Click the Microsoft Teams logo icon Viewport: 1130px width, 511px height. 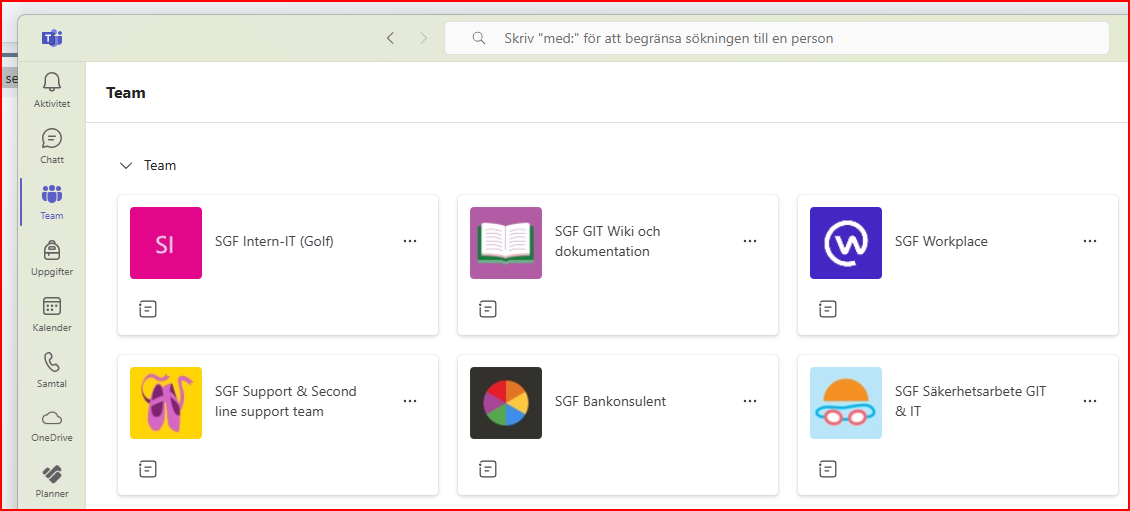(x=52, y=38)
